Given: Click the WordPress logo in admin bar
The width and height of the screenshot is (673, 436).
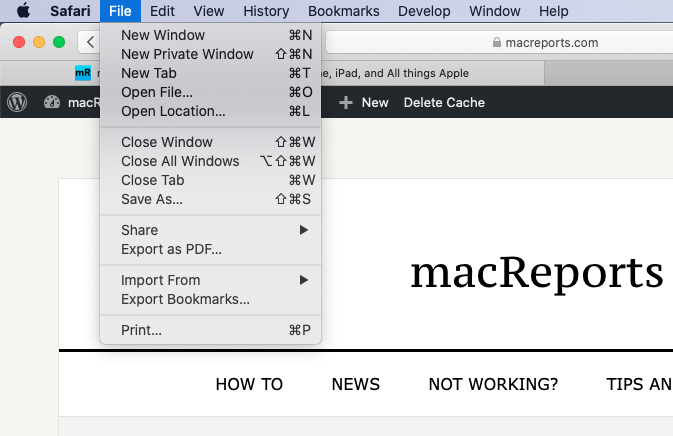Looking at the screenshot, I should point(17,102).
